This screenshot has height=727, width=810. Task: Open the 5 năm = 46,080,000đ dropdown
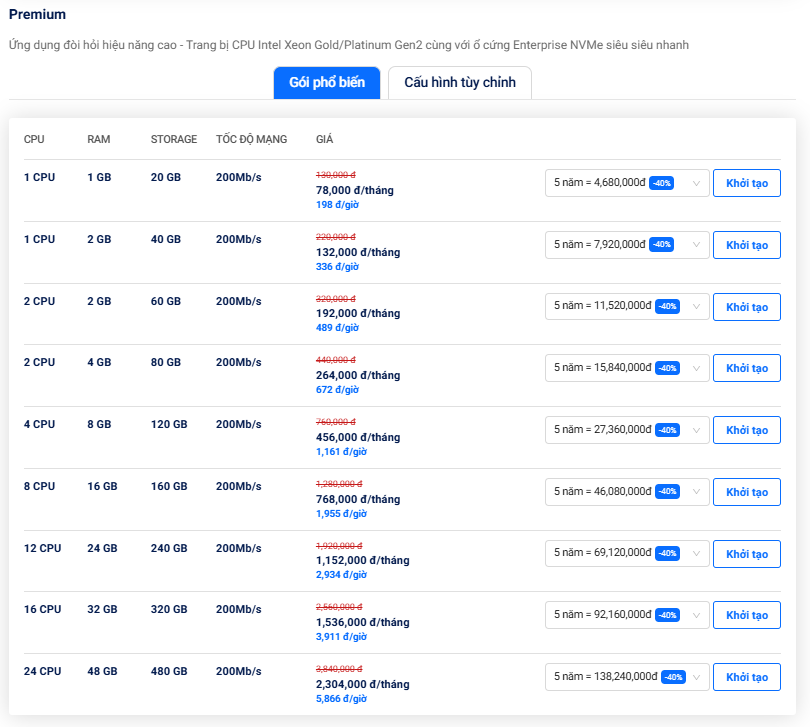pos(627,492)
